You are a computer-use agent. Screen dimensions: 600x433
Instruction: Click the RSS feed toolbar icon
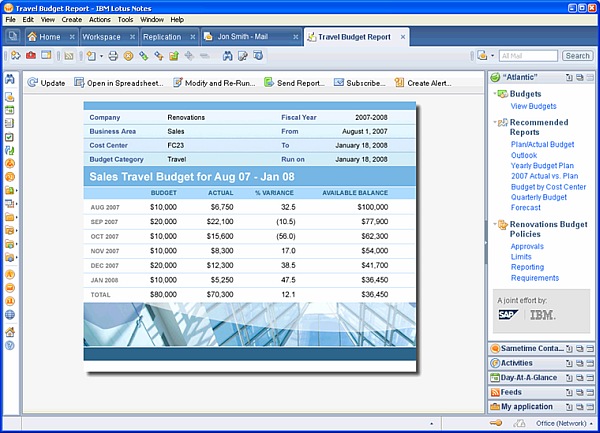click(x=69, y=56)
